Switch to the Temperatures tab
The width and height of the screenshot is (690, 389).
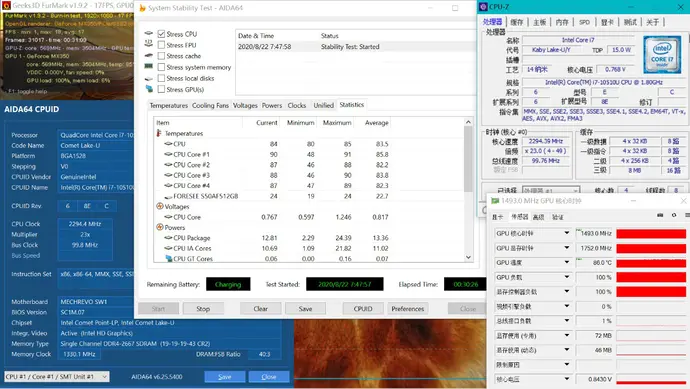point(169,106)
